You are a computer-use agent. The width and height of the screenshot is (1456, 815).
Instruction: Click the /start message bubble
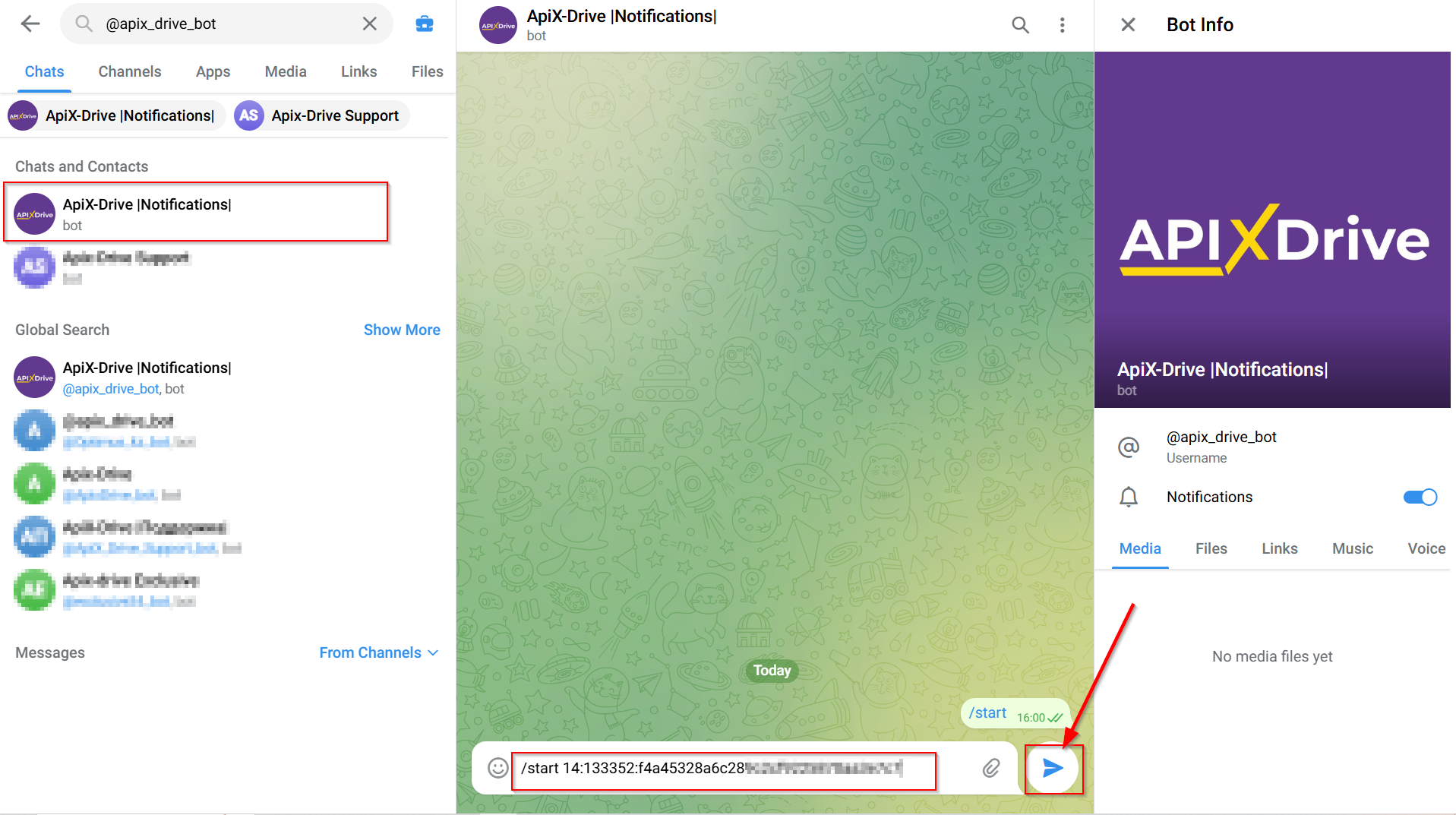pos(1016,714)
